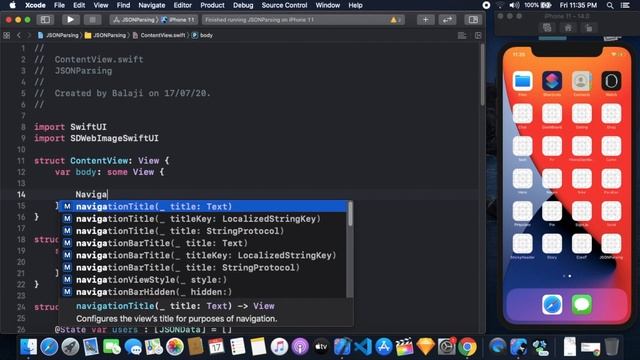
Task: Open App Store from the Dock
Action: (384, 347)
